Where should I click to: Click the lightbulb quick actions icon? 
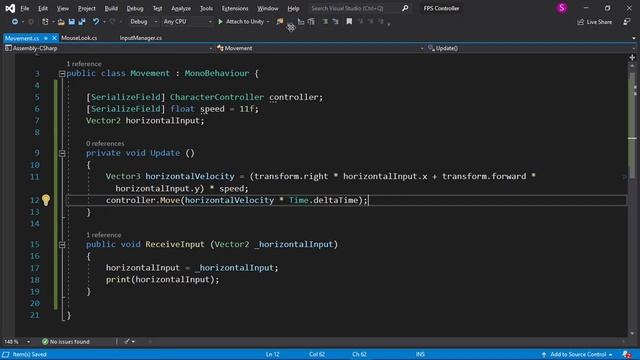pyautogui.click(x=46, y=200)
